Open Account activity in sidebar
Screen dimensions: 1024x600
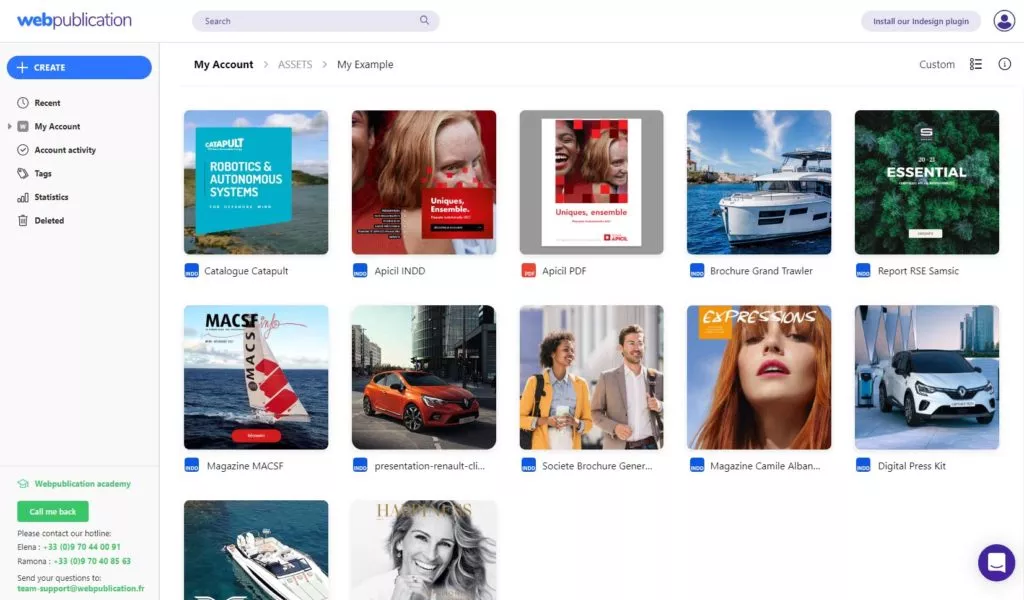point(65,150)
